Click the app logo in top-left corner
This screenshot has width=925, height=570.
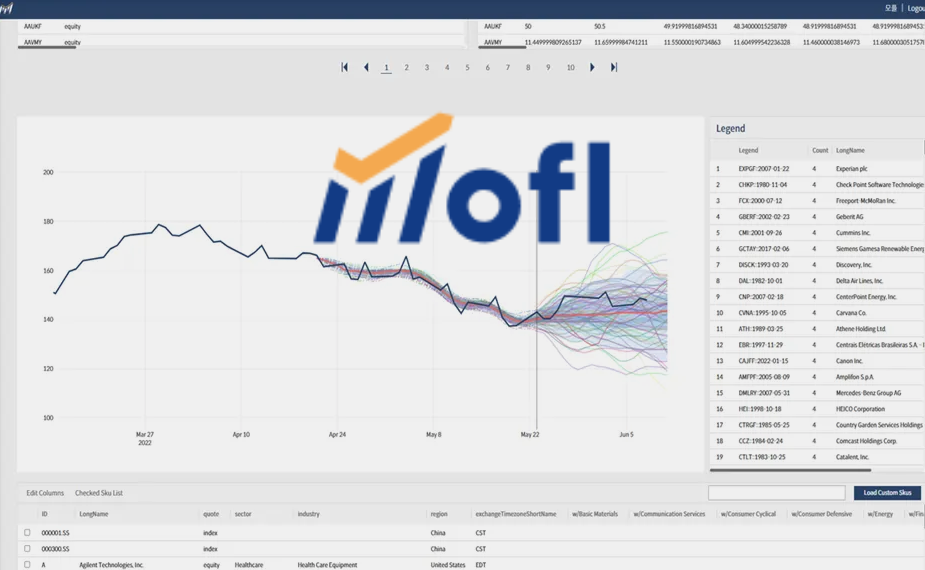coord(7,8)
